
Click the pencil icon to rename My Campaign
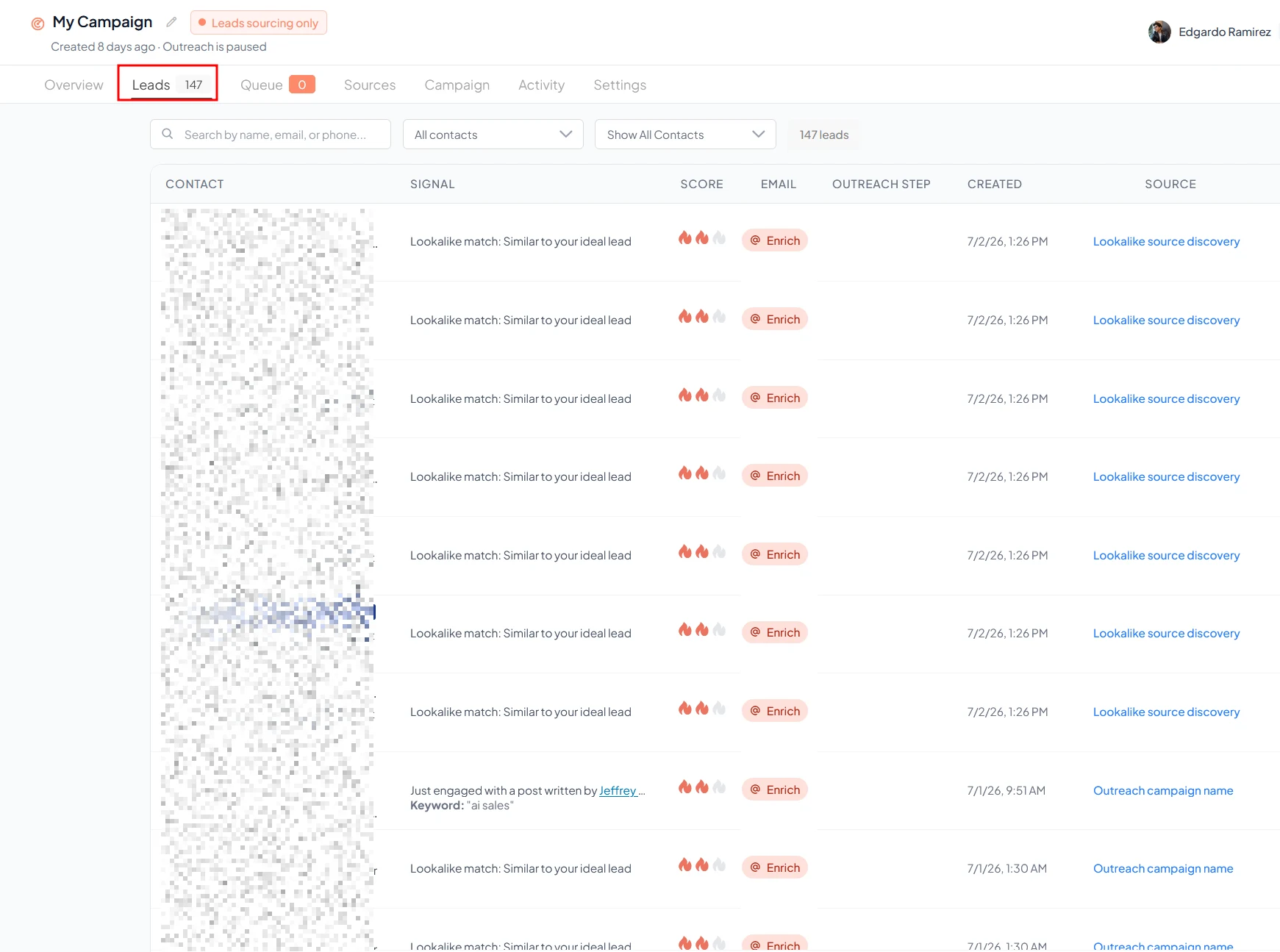click(171, 22)
